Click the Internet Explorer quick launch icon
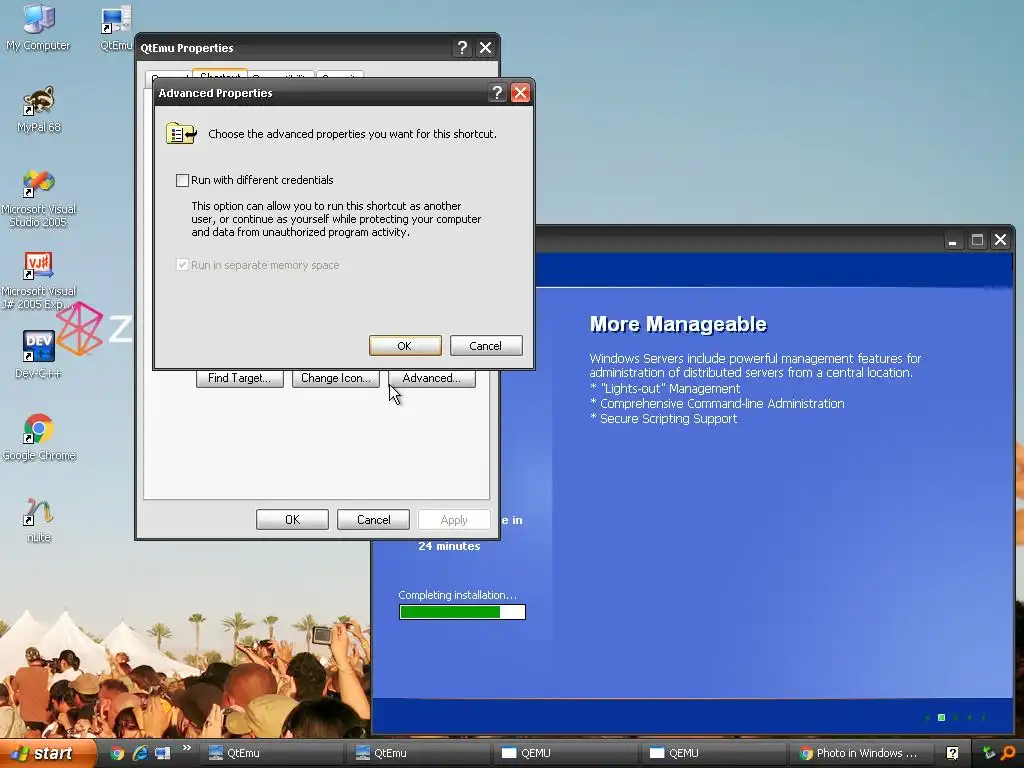Image resolution: width=1024 pixels, height=768 pixels. (x=140, y=753)
